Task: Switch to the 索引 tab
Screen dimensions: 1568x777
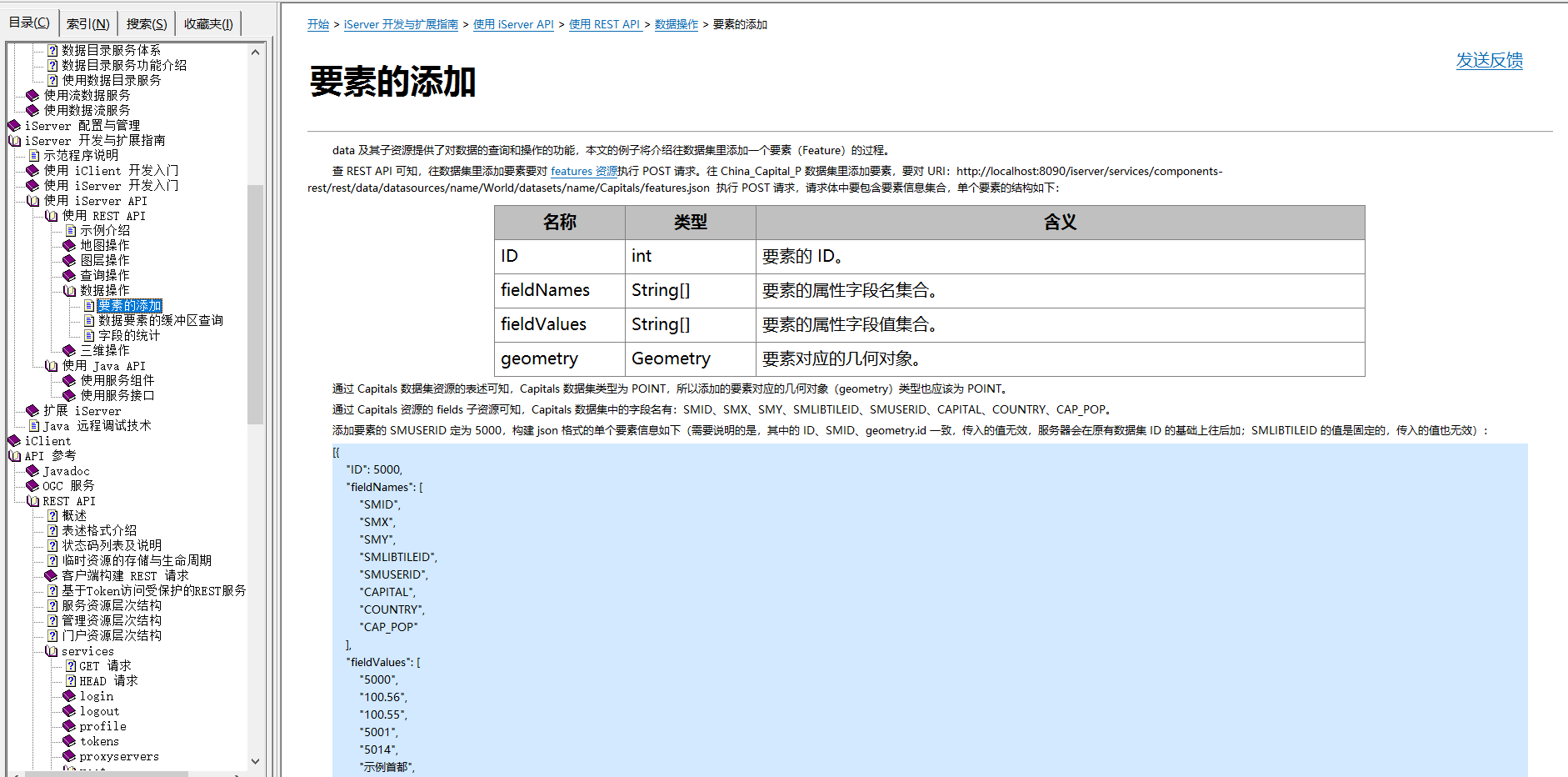Action: 88,24
